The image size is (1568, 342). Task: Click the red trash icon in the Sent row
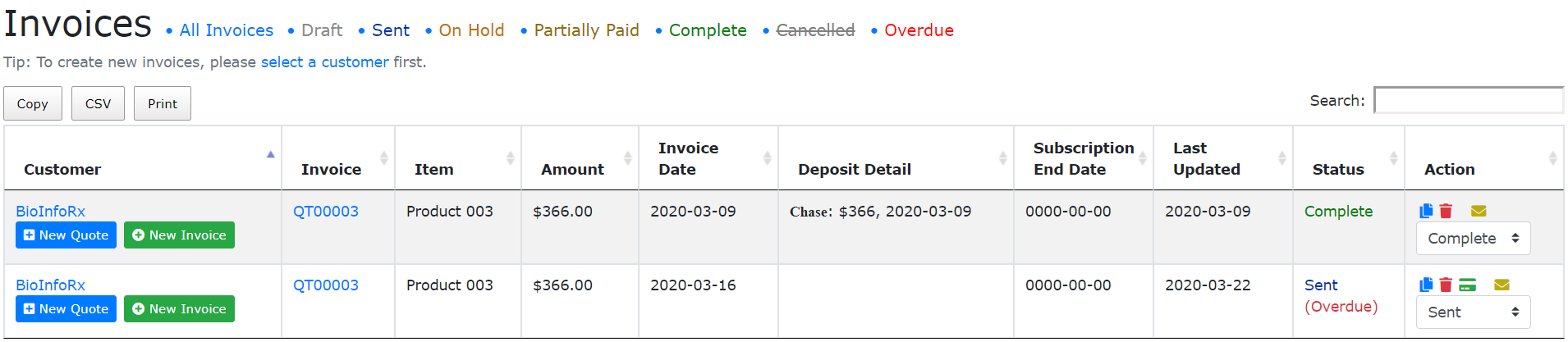[1446, 285]
